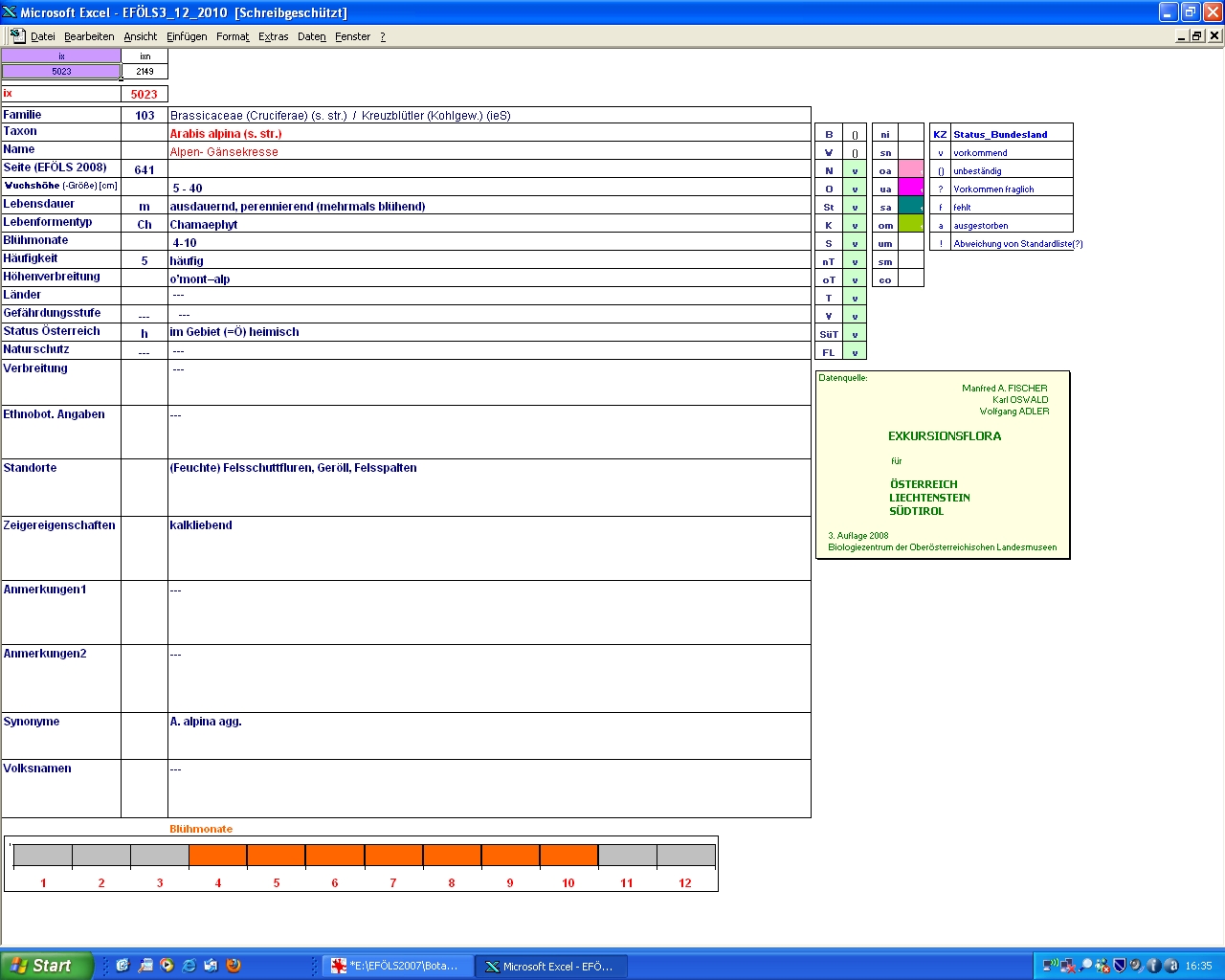Open the Fenster menu
The image size is (1225, 980).
tap(352, 36)
